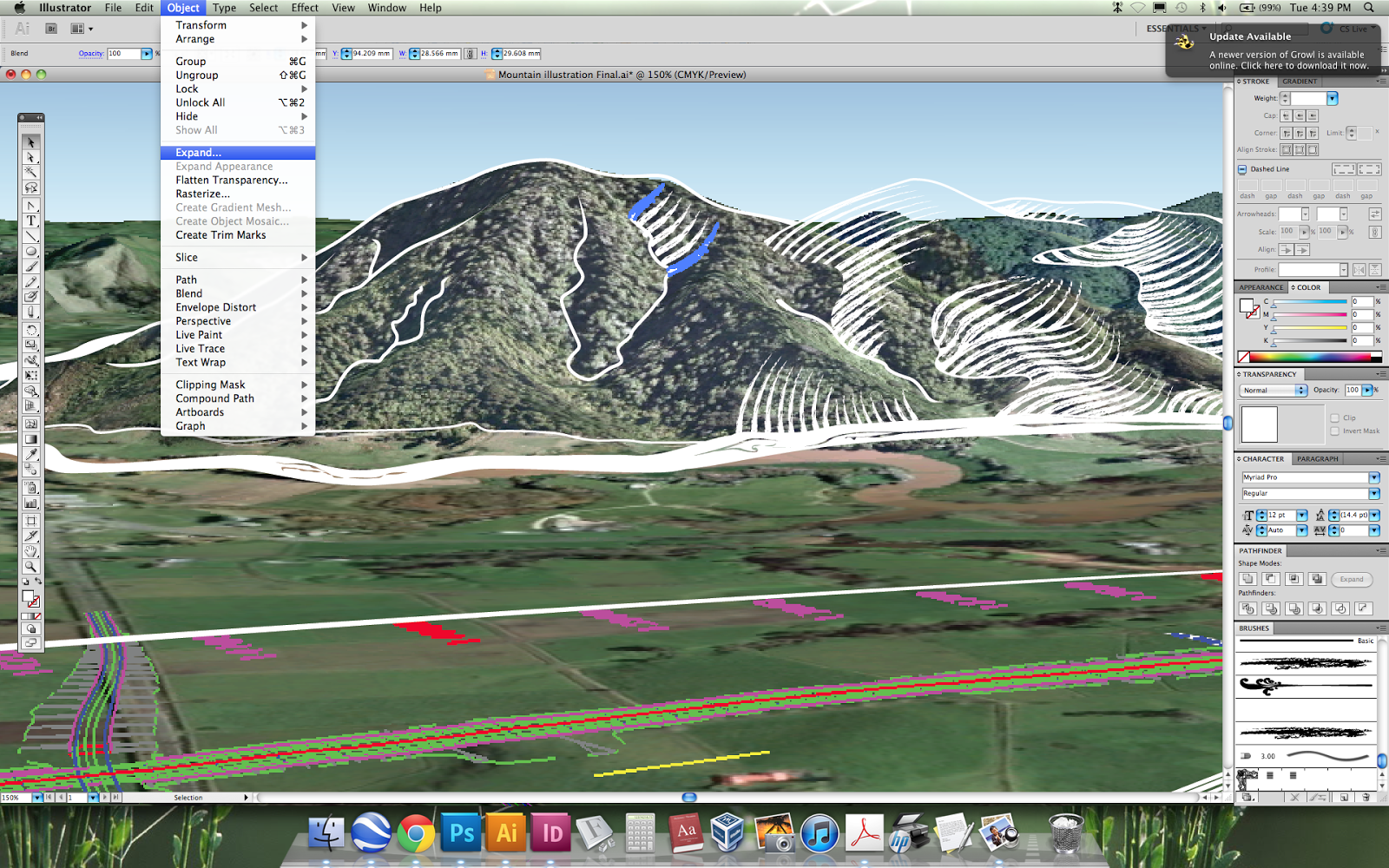Choose Create Trim Marks
This screenshot has height=868, width=1389.
(x=238, y=235)
